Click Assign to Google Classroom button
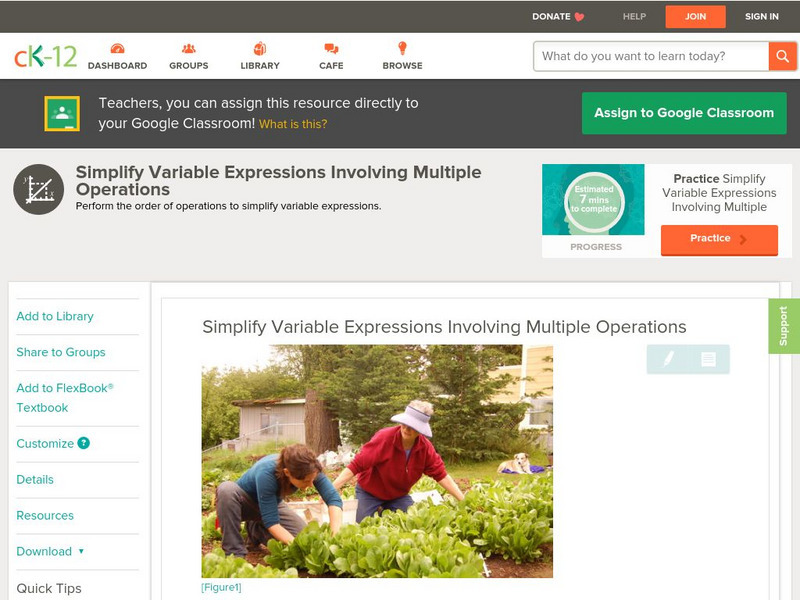This screenshot has width=800, height=600. click(684, 113)
